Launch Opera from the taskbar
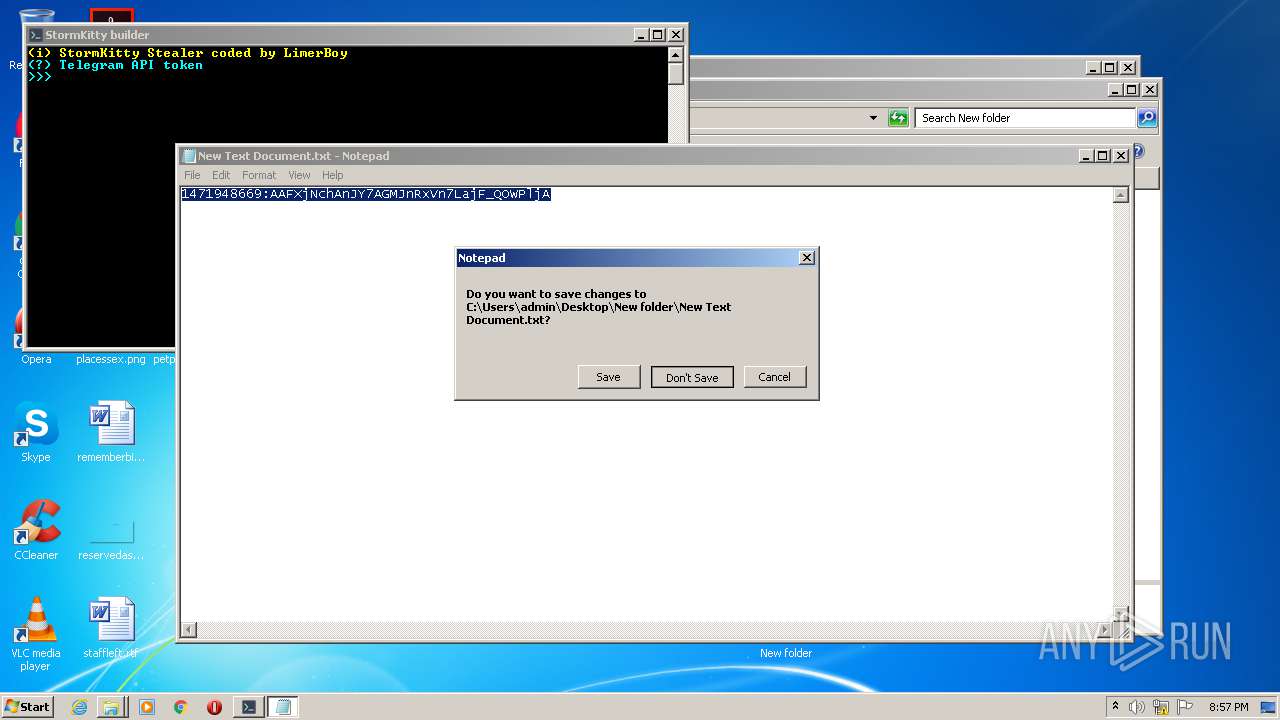The width and height of the screenshot is (1280, 720). (x=214, y=707)
